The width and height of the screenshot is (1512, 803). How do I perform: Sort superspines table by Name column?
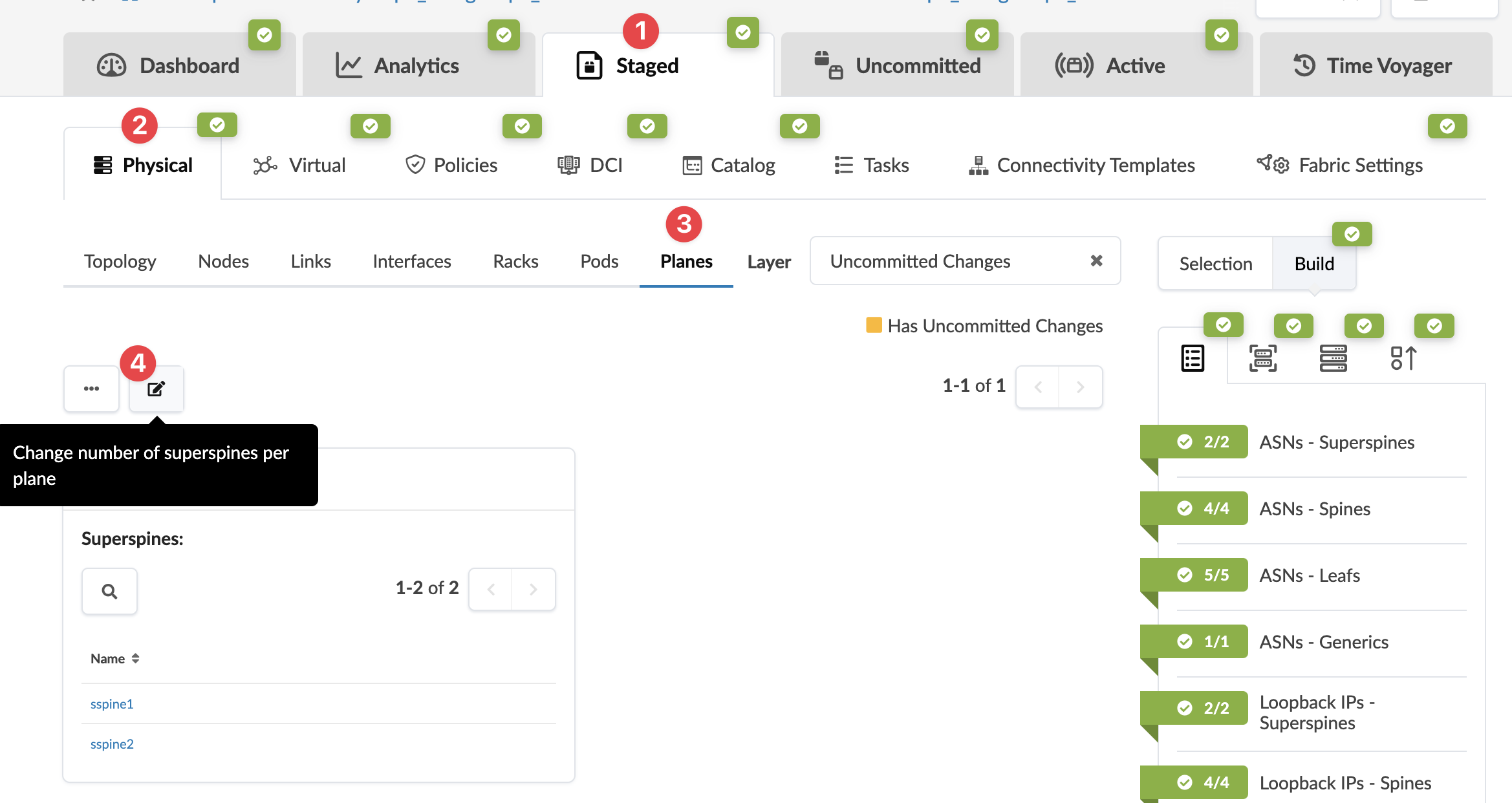pos(115,659)
